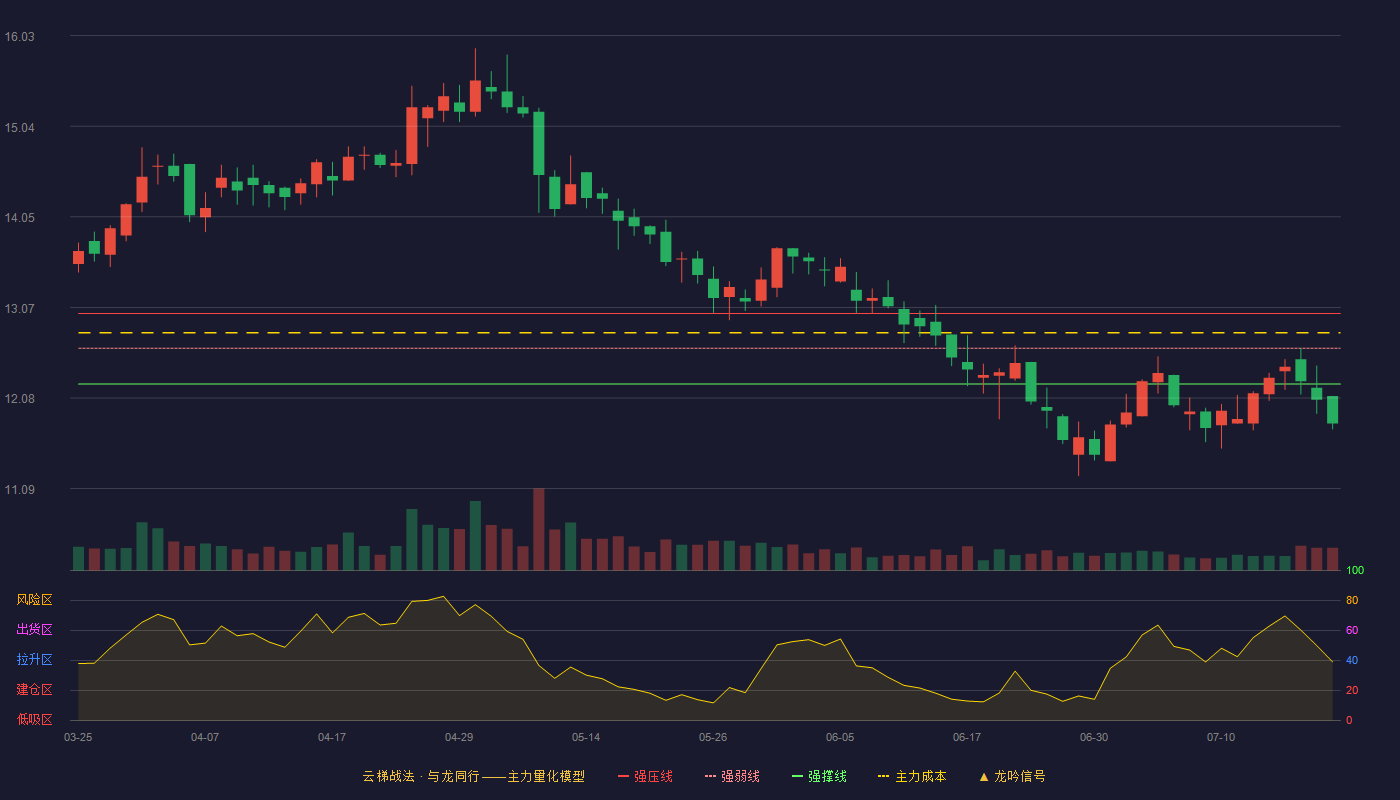Click the 07-10 date label
This screenshot has height=800, width=1400.
pos(1221,737)
